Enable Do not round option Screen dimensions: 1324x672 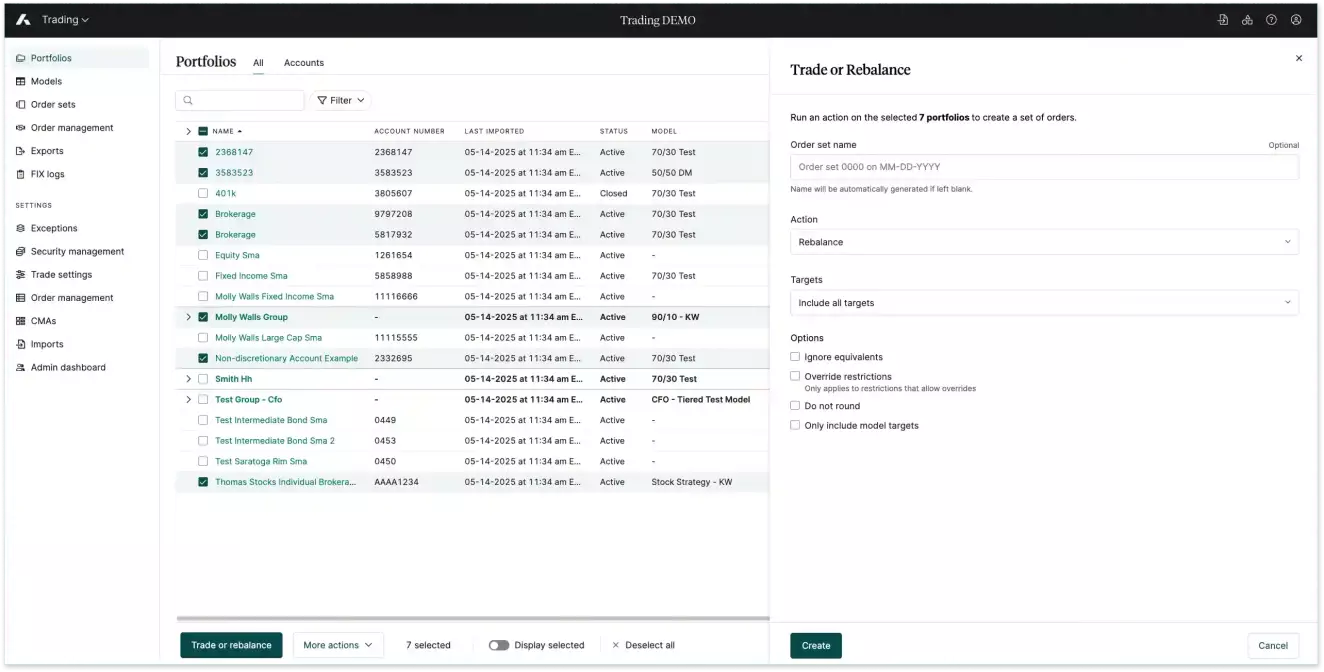[x=795, y=406]
